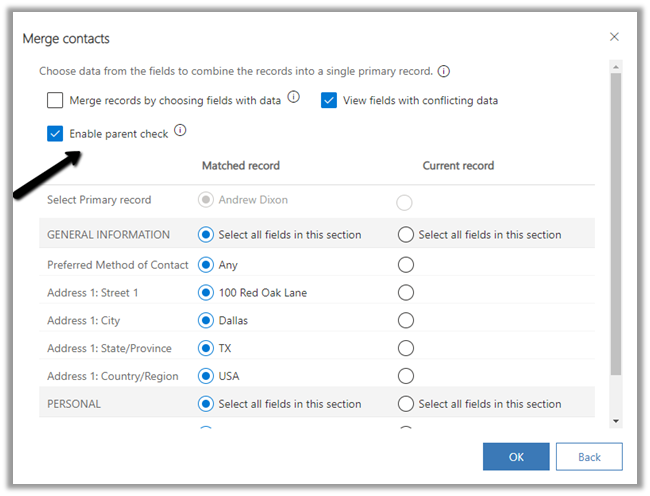650x496 pixels.
Task: Click info icon beside Enable parent check
Action: pyautogui.click(x=180, y=131)
